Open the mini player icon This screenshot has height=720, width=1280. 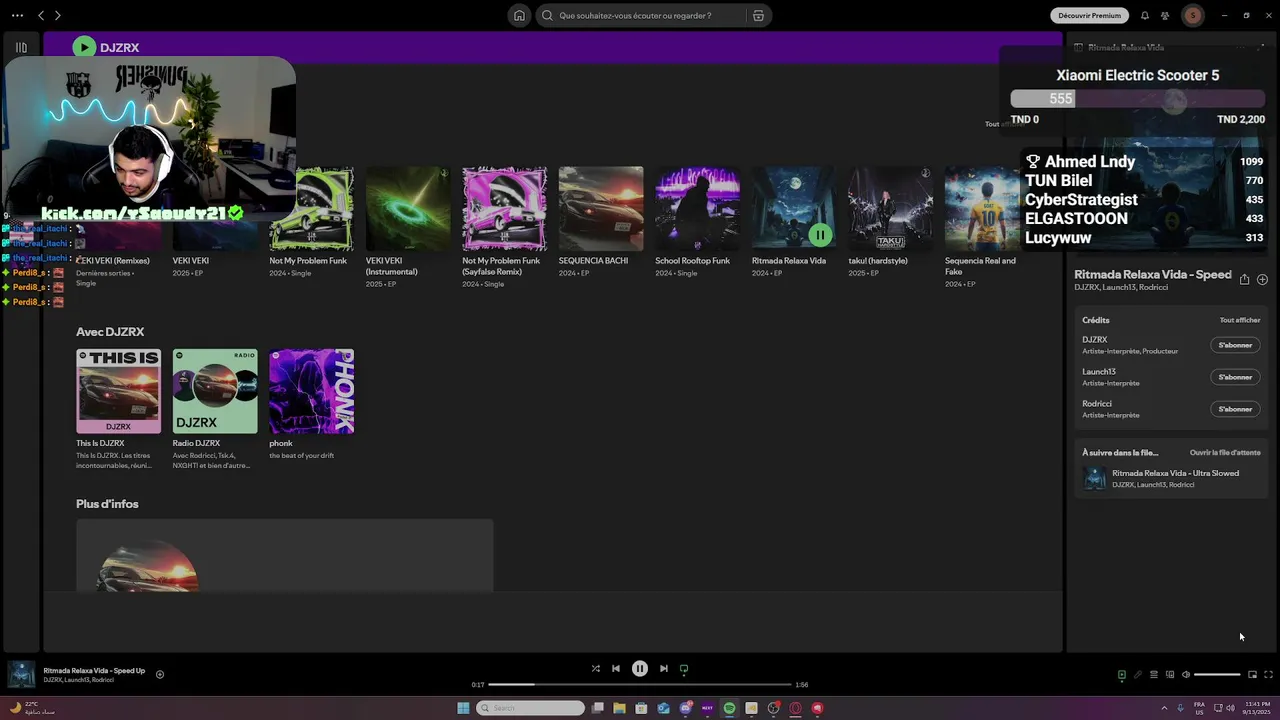(x=1252, y=675)
